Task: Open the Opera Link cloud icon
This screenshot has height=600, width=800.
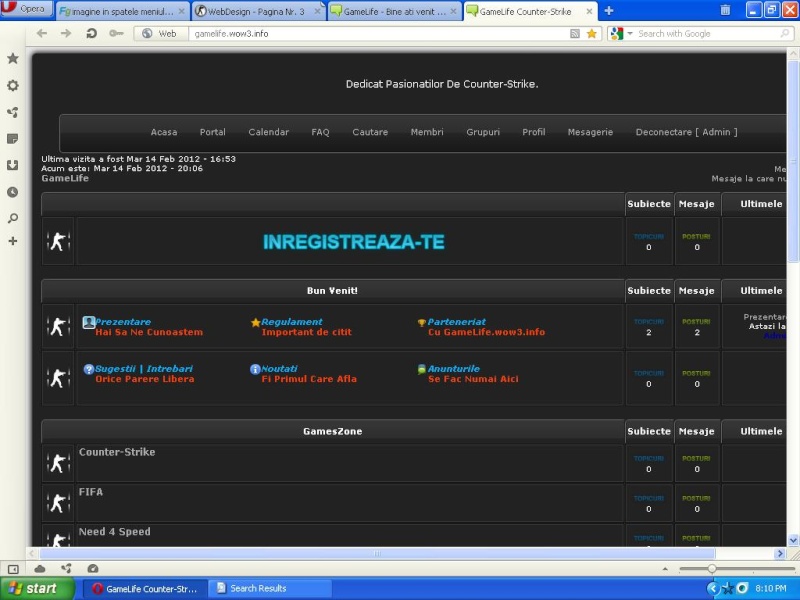Action: (40, 568)
